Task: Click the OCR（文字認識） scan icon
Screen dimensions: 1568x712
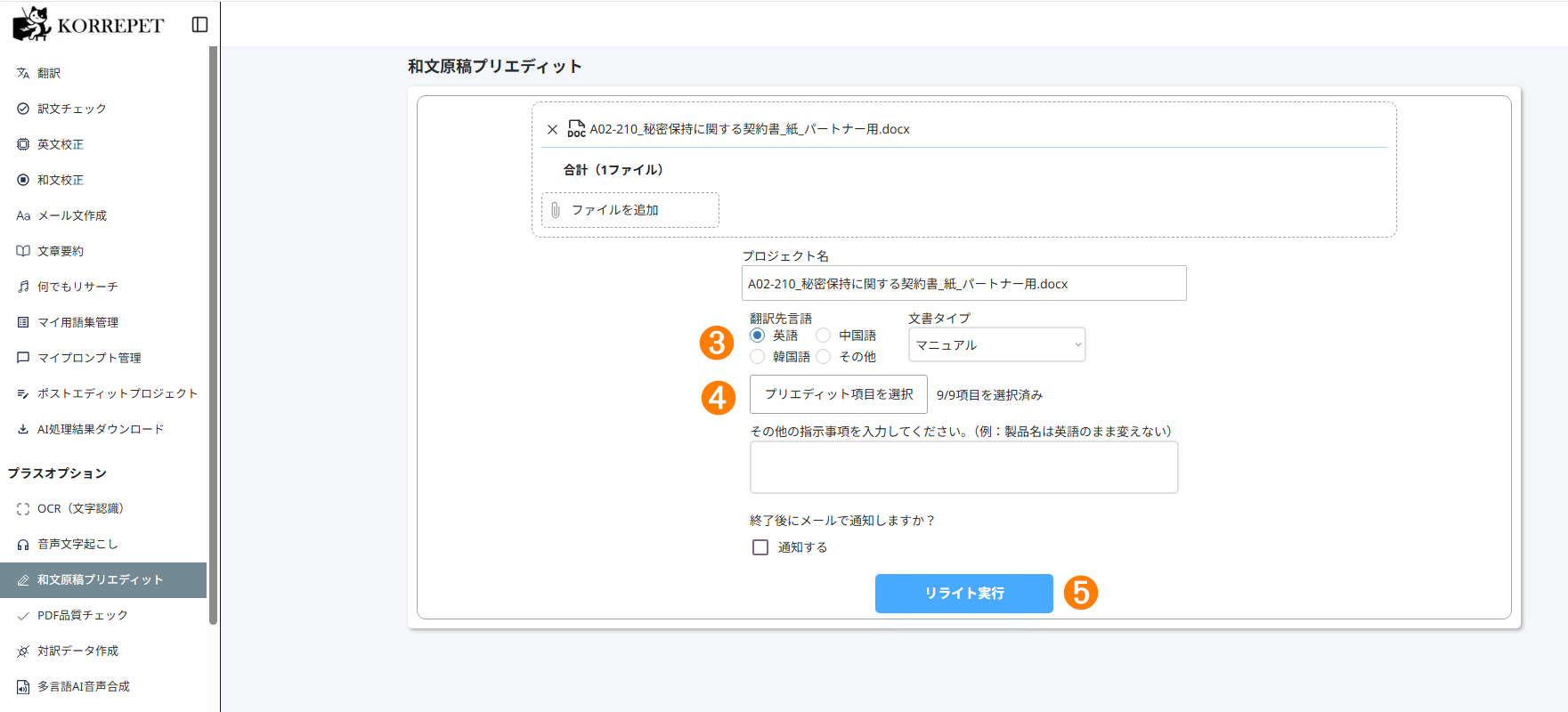Action: click(x=23, y=509)
